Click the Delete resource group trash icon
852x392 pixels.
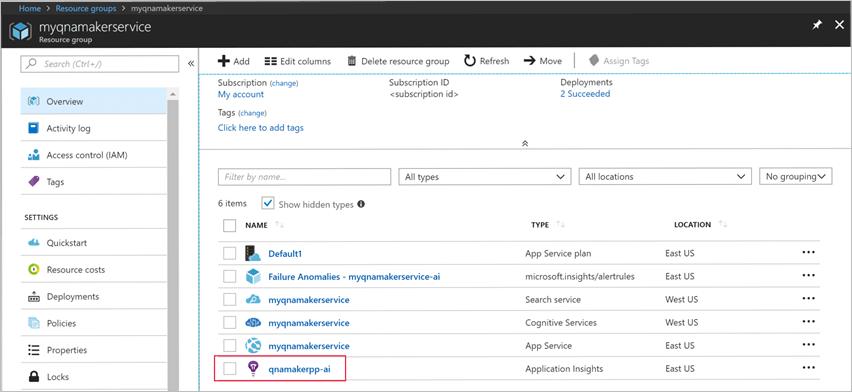352,61
